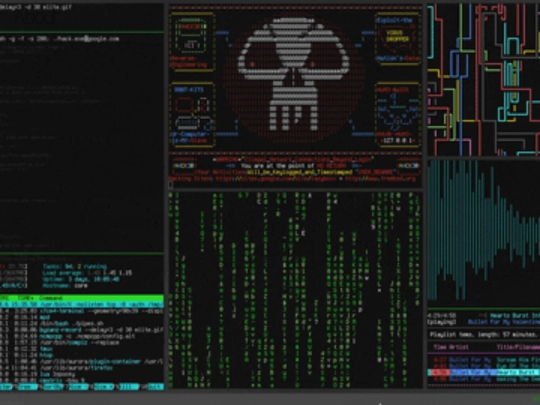
Task: Click the Artist column header in playlist
Action: tap(459, 347)
